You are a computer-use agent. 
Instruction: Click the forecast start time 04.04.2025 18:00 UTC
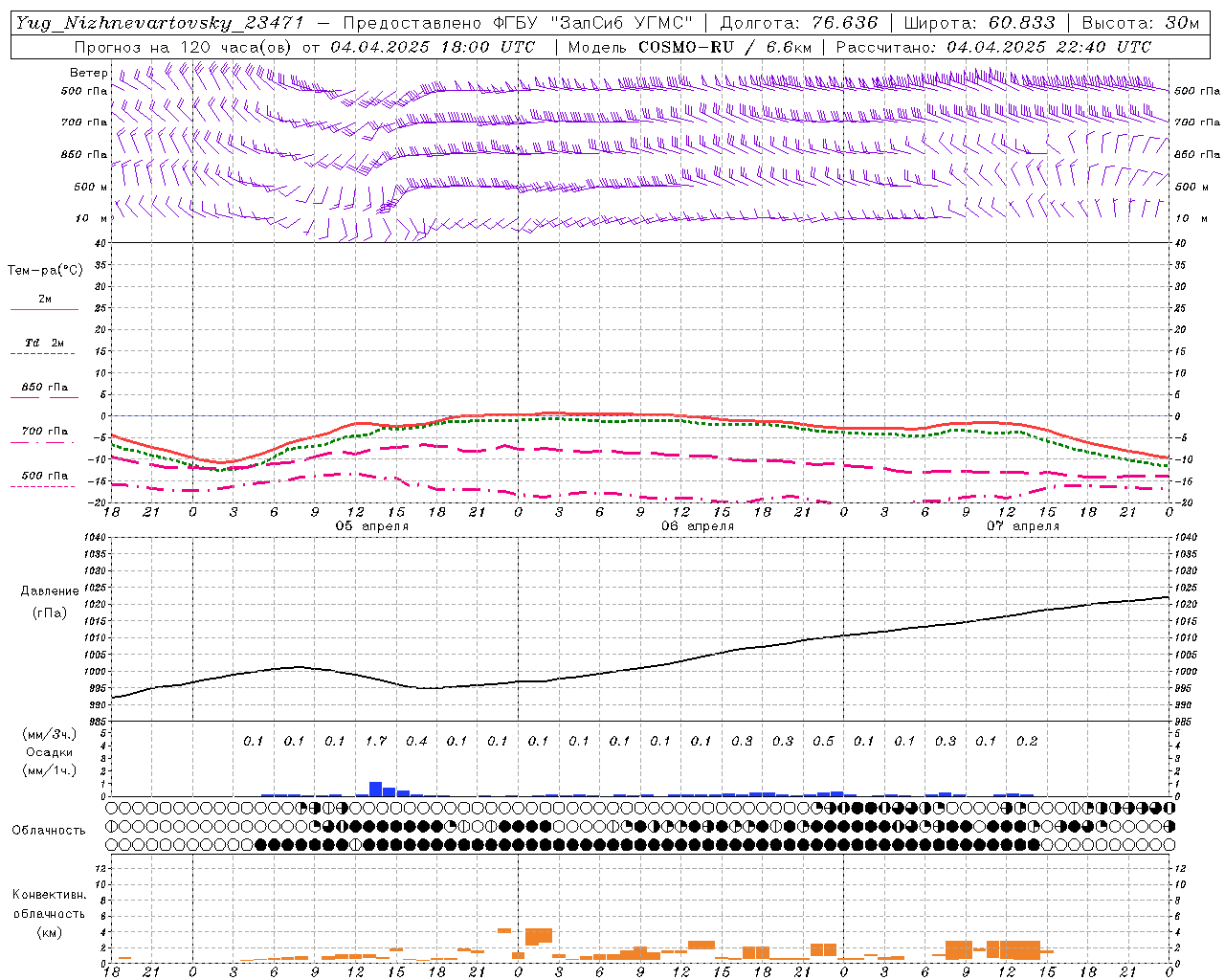(x=433, y=47)
